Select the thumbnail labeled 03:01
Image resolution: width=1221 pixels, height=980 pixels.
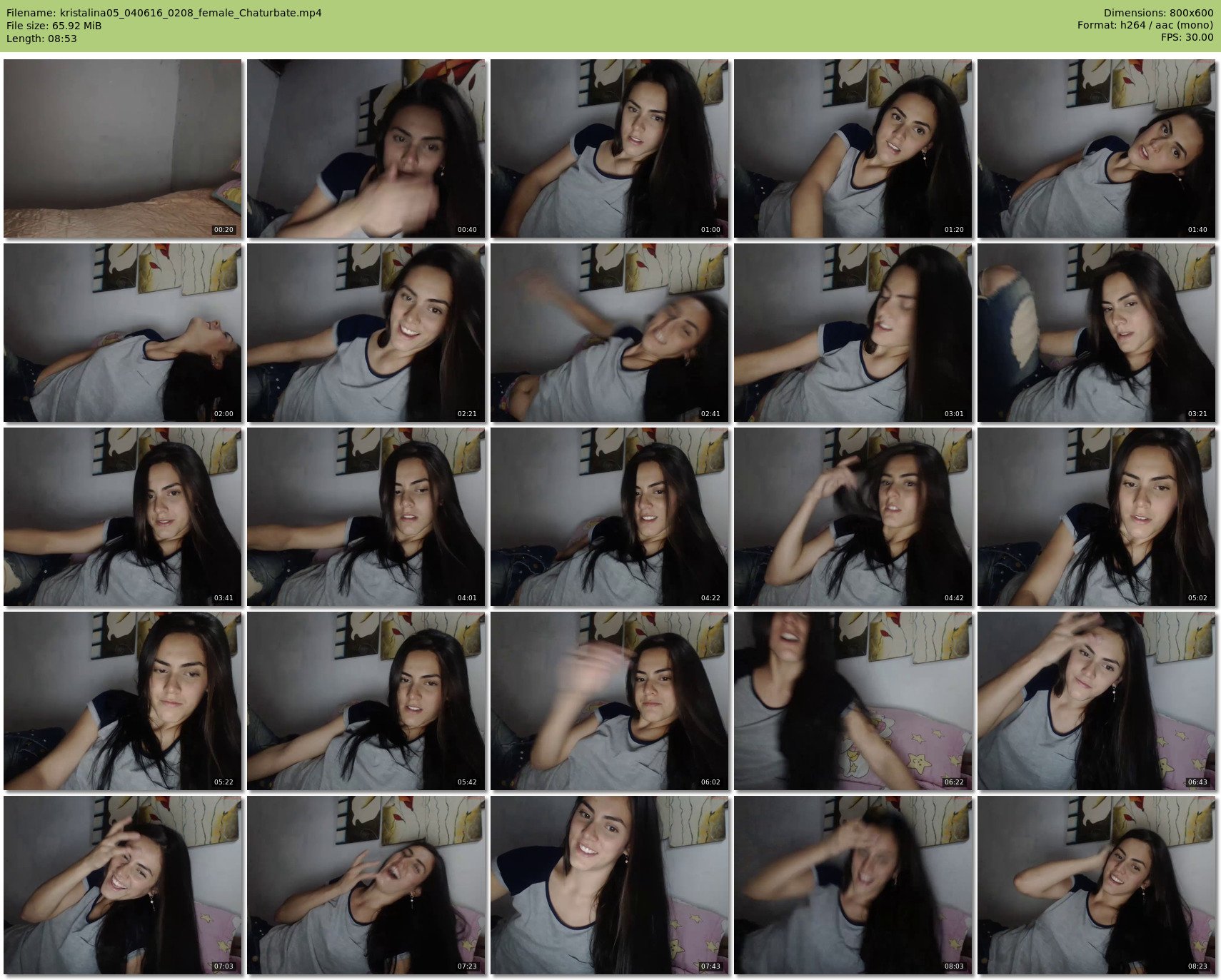(x=853, y=333)
